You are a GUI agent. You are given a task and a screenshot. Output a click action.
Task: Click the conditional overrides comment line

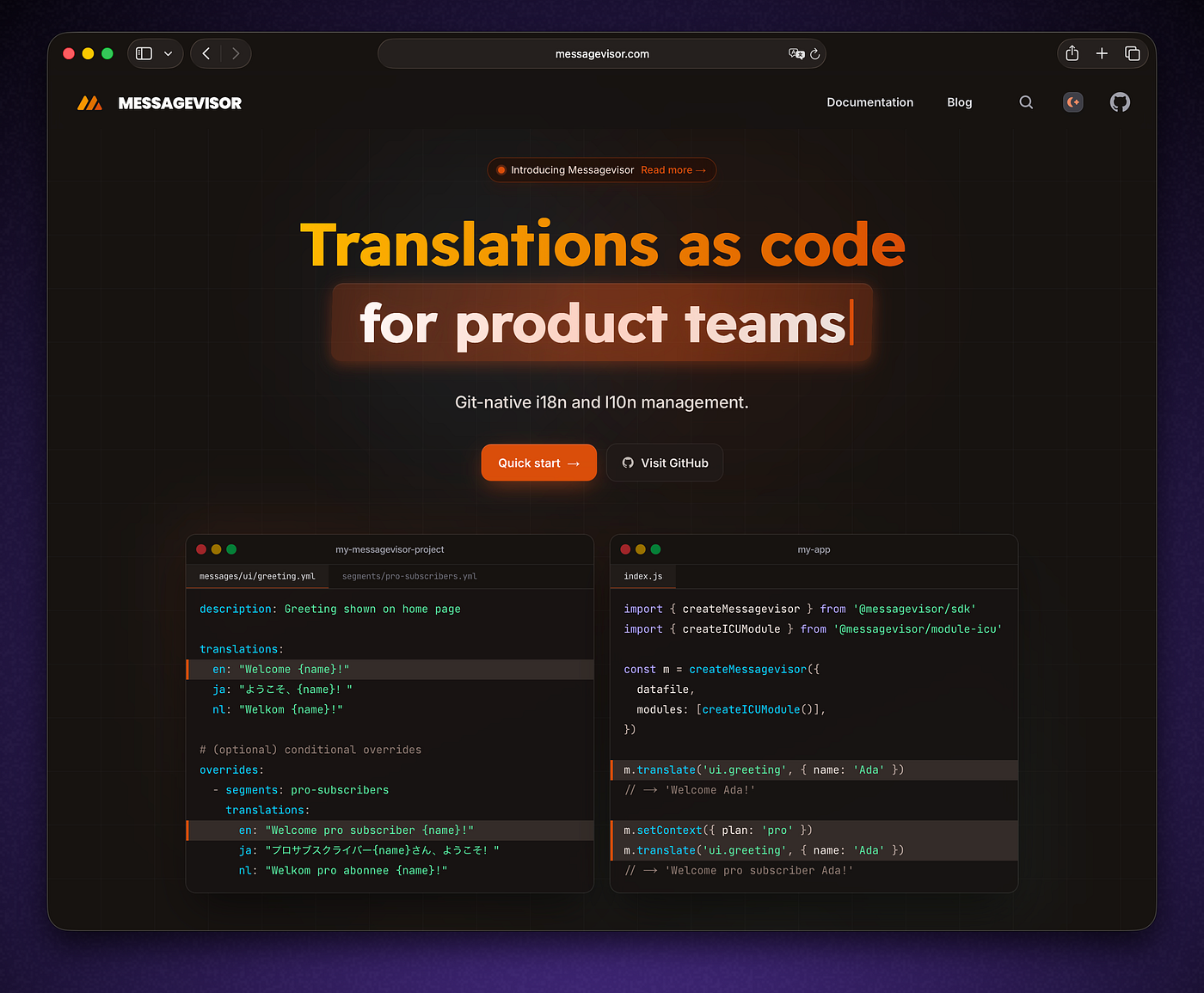point(310,750)
